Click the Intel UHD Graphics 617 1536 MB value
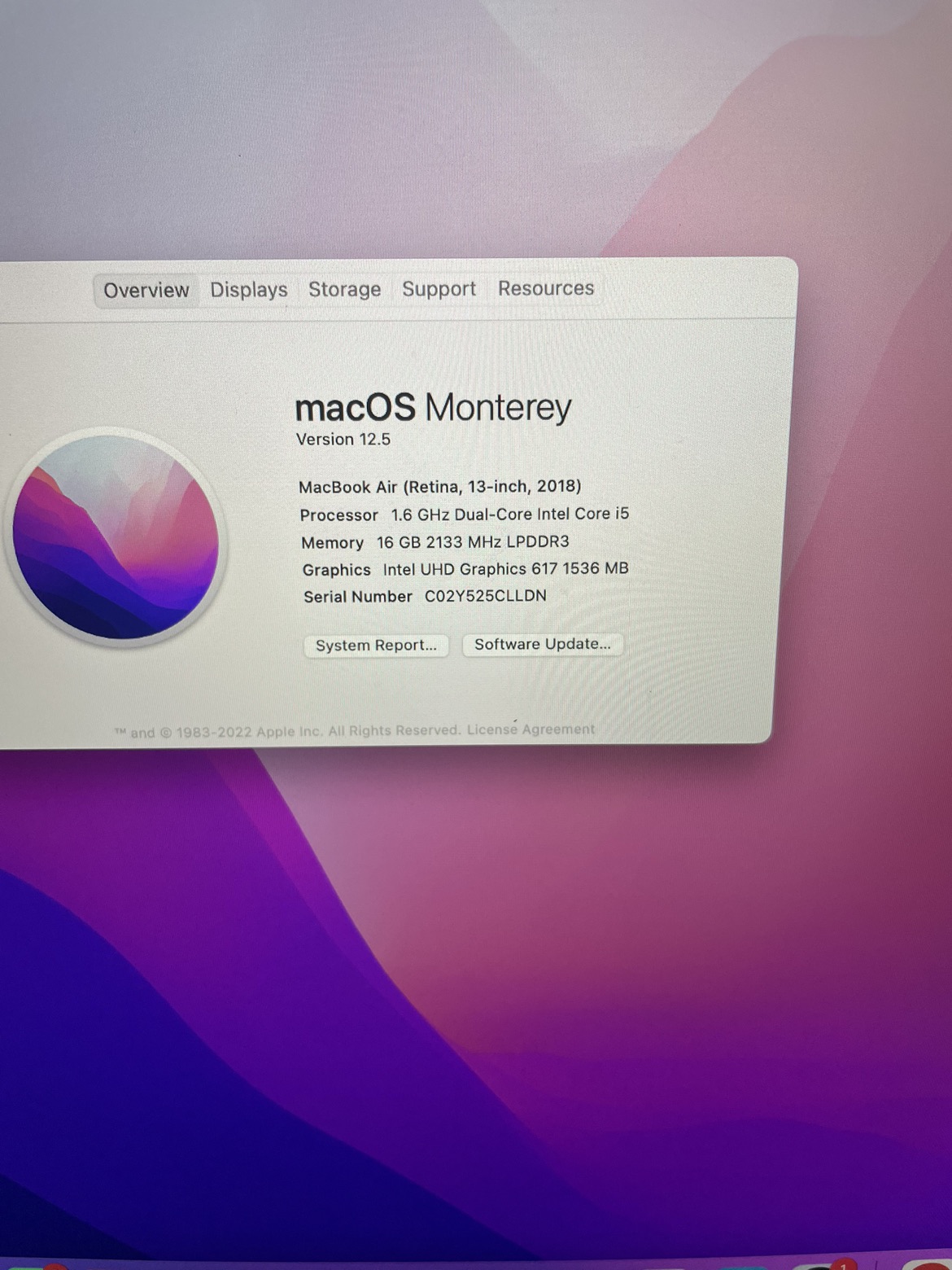 click(506, 569)
